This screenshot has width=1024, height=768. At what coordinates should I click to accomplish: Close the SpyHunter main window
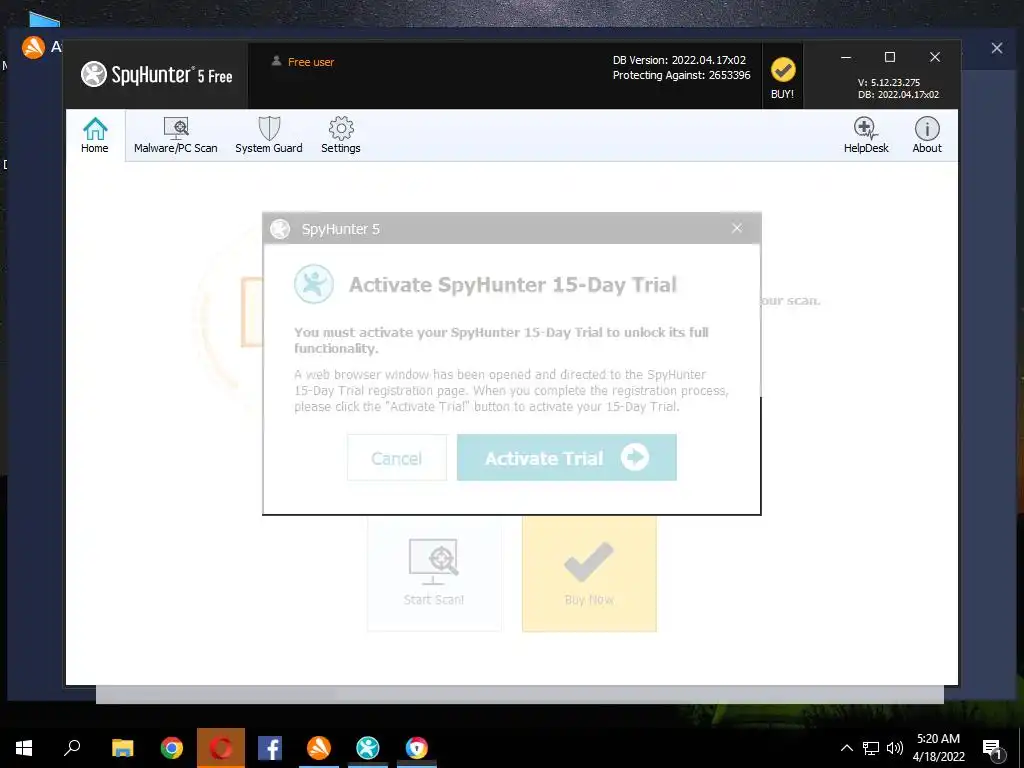[x=935, y=57]
